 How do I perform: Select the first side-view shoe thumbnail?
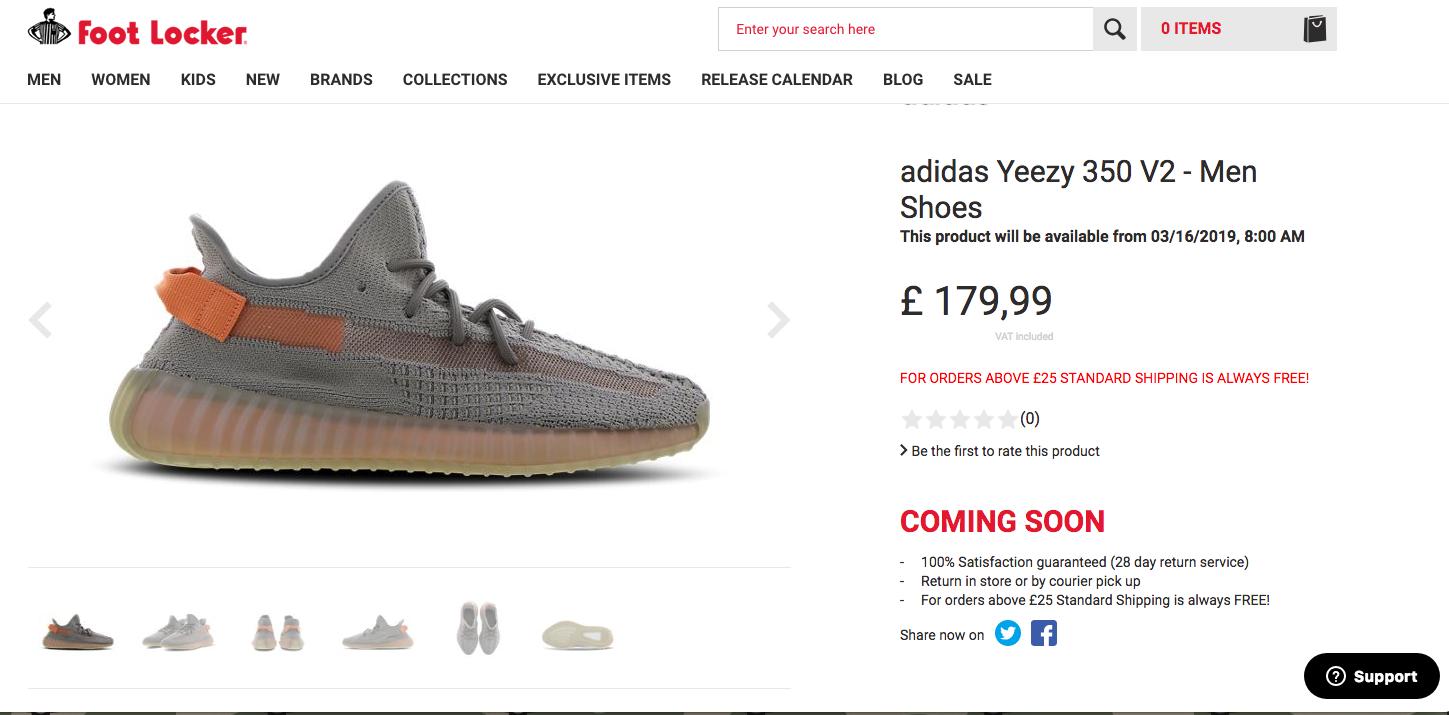(78, 632)
